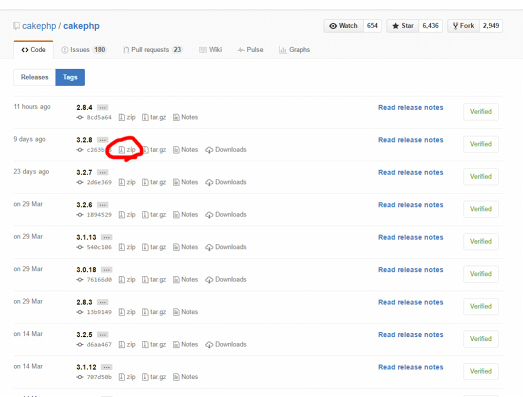Open Downloads for tag 3.2.8
Viewport: 523px width, 397px height.
tap(226, 150)
